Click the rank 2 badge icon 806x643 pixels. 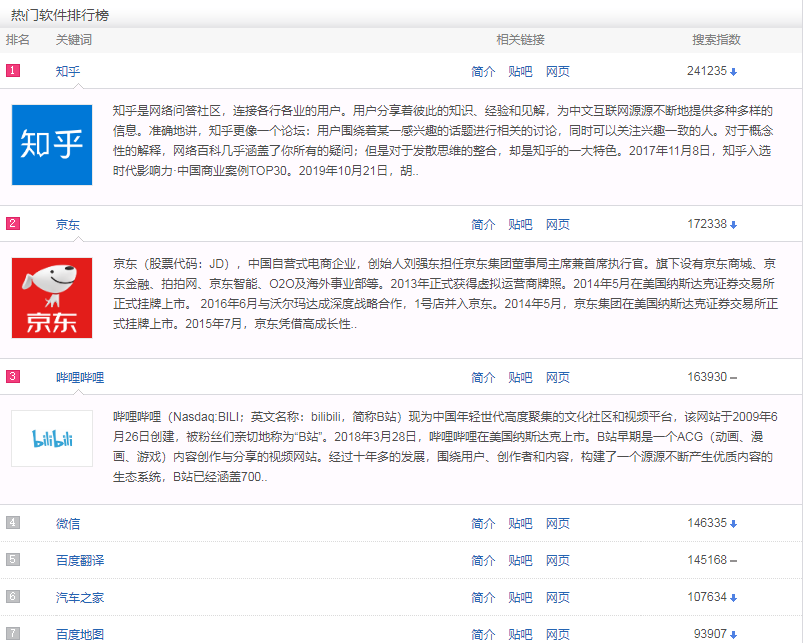pyautogui.click(x=13, y=223)
